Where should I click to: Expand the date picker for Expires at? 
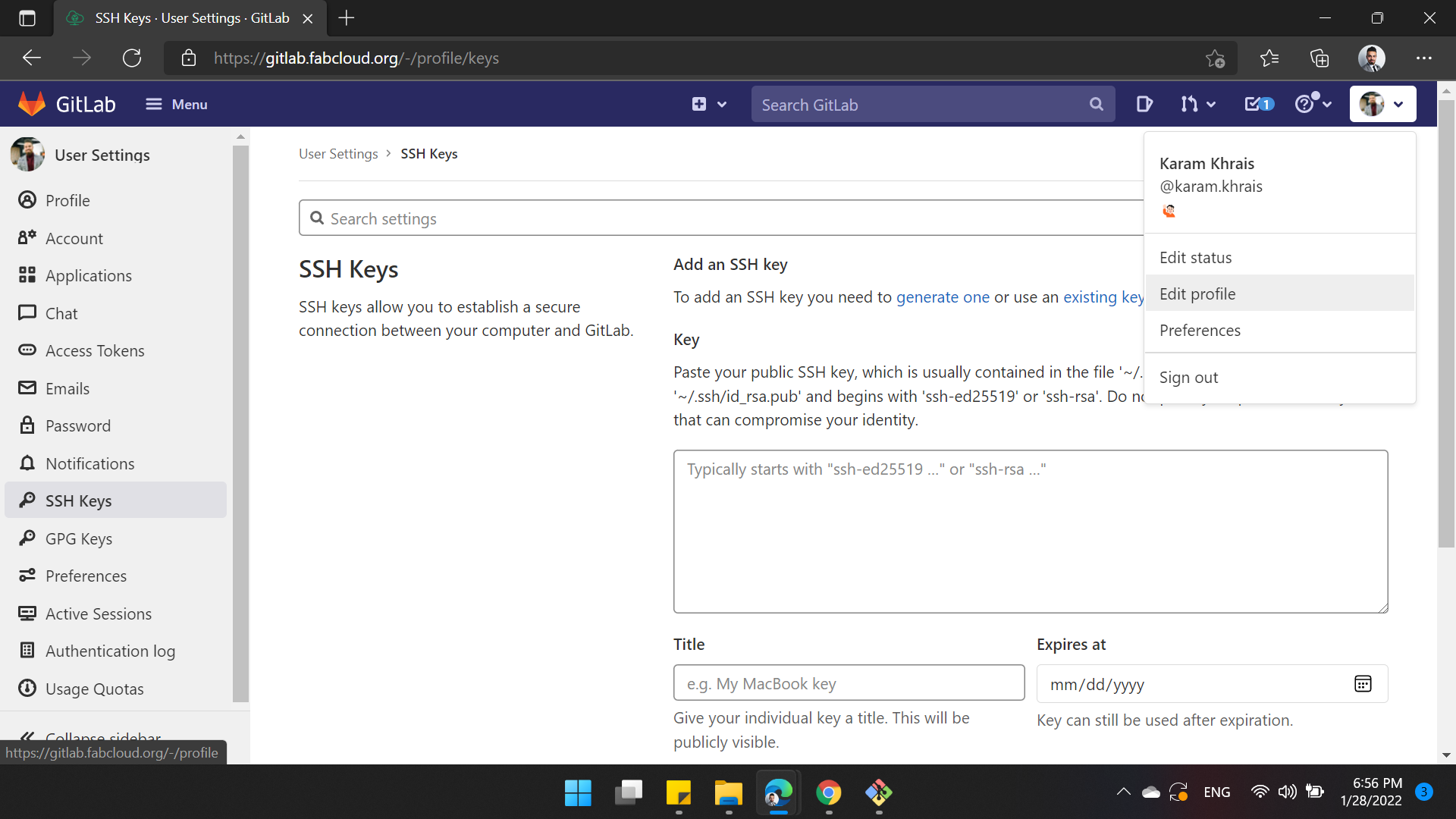1361,683
